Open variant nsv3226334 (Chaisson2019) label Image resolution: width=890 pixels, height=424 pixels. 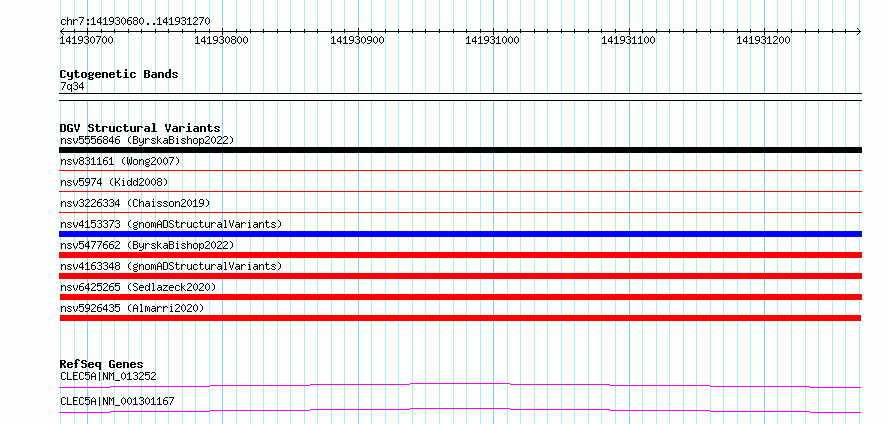tap(135, 203)
